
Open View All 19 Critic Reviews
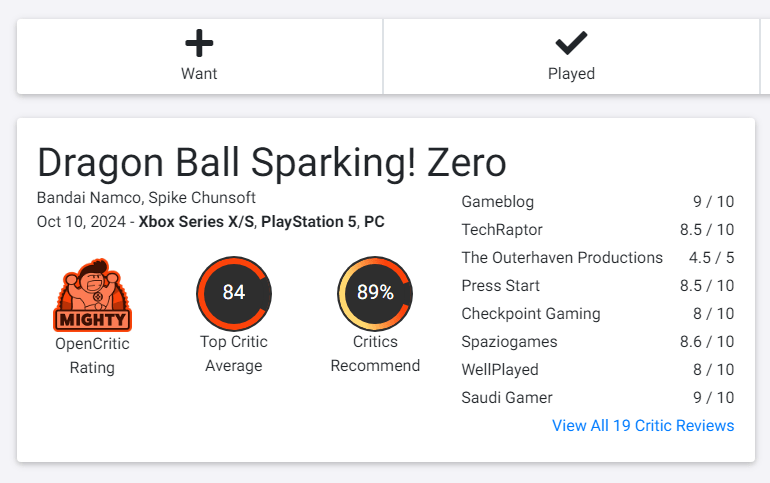click(643, 425)
